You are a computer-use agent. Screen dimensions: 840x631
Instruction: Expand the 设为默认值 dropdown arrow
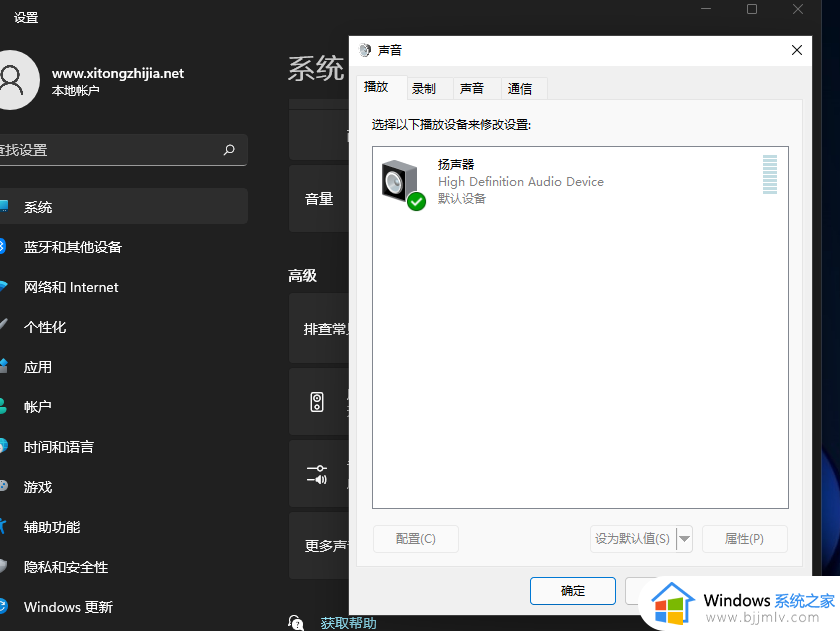685,538
